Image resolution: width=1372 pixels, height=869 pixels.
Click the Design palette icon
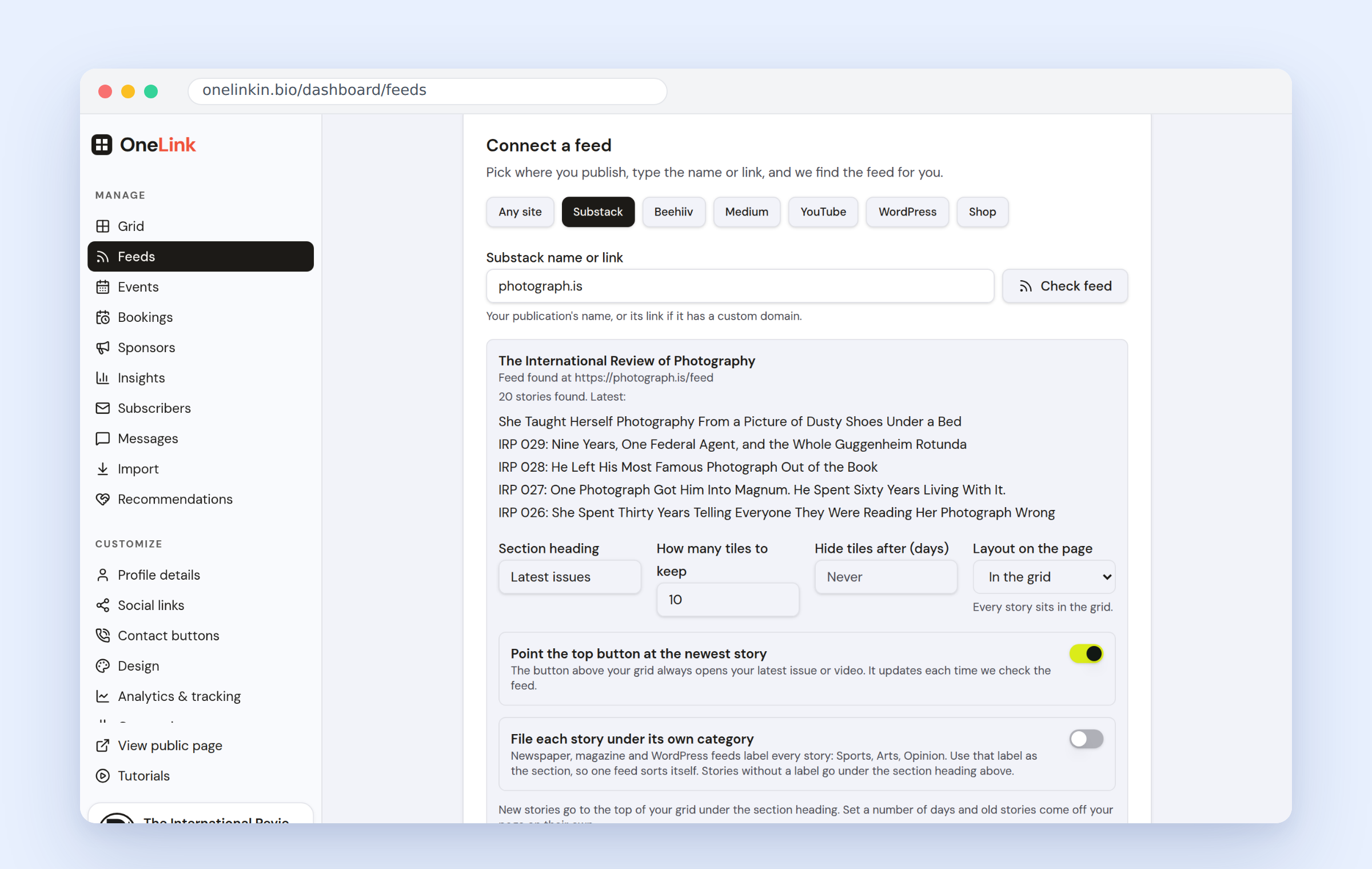103,666
